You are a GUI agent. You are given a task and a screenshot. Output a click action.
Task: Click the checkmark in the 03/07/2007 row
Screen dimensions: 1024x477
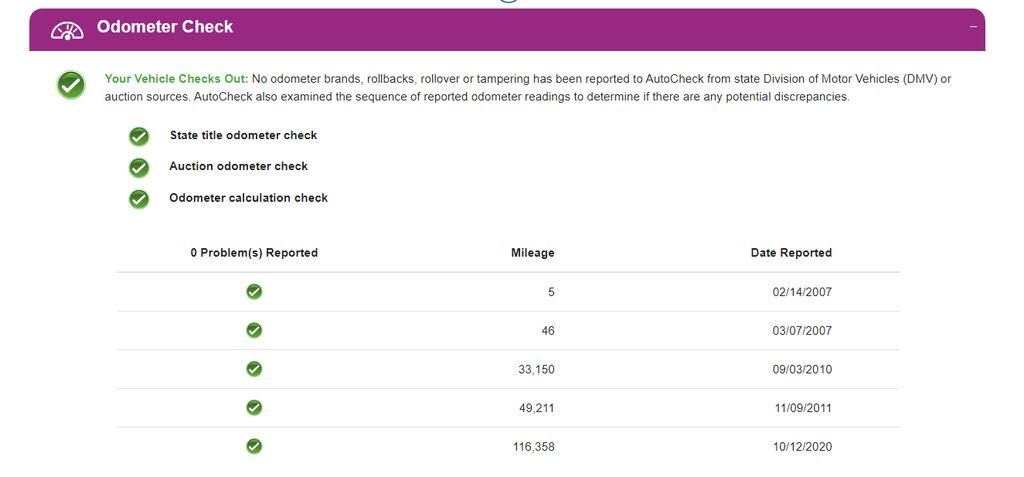pos(254,330)
